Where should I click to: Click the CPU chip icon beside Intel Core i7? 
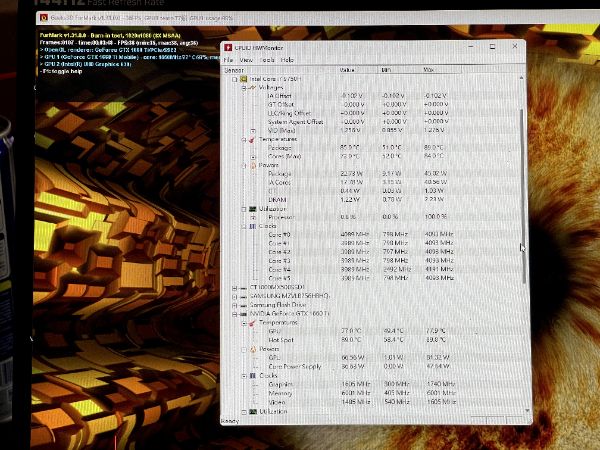coord(243,79)
